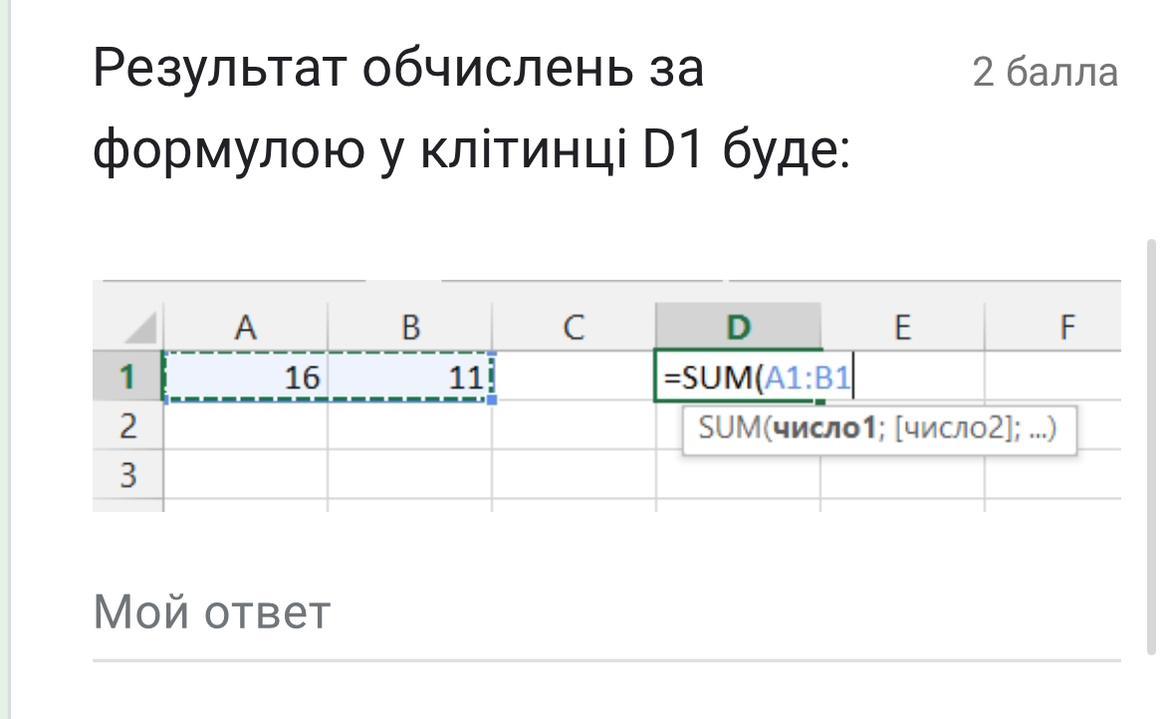Select column F header
The image size is (1165, 719).
pos(1066,327)
